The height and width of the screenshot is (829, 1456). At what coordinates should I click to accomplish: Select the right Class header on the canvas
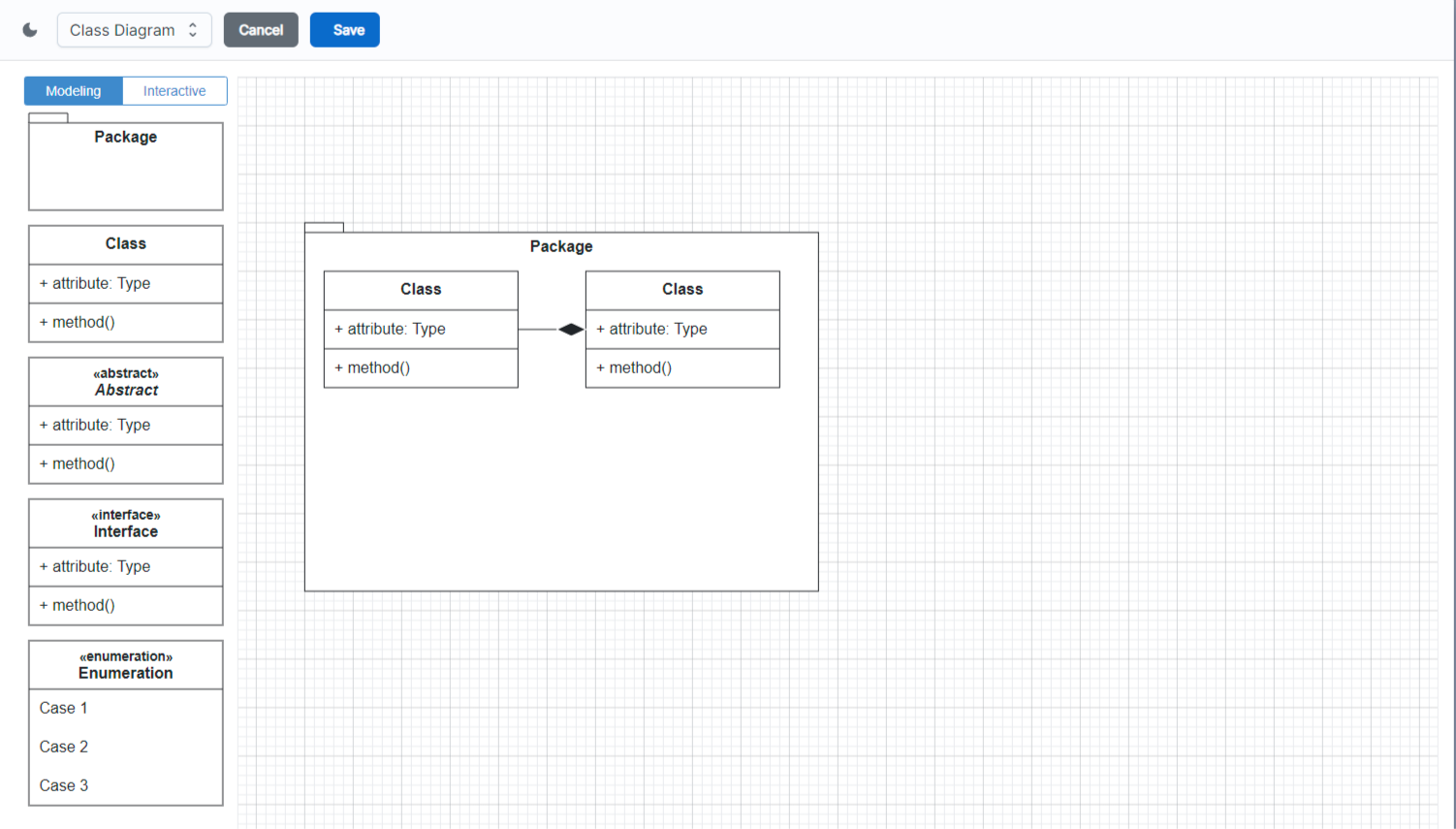pos(682,290)
